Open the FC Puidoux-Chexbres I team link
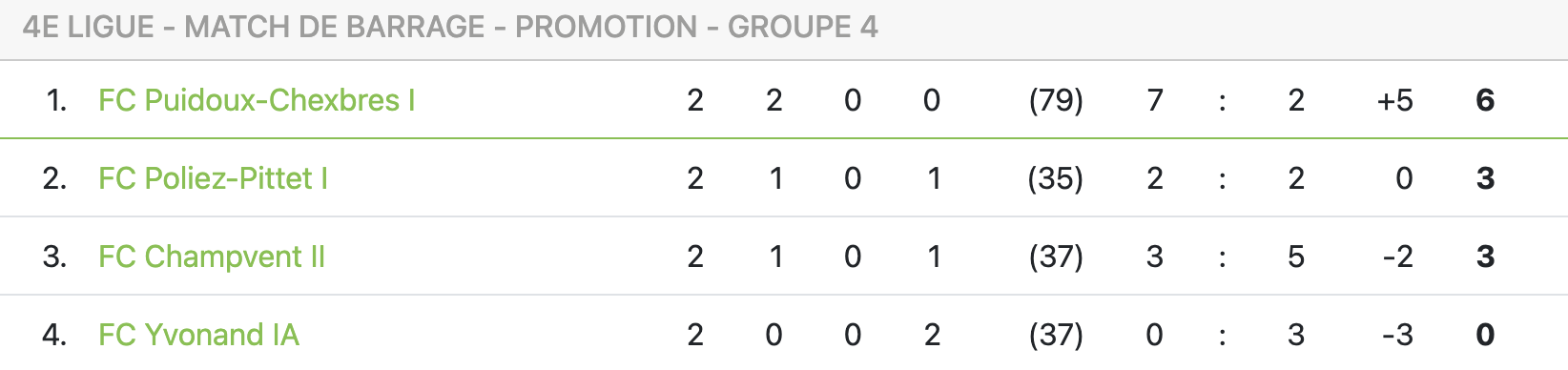Viewport: 1568px width, 370px height. (257, 100)
